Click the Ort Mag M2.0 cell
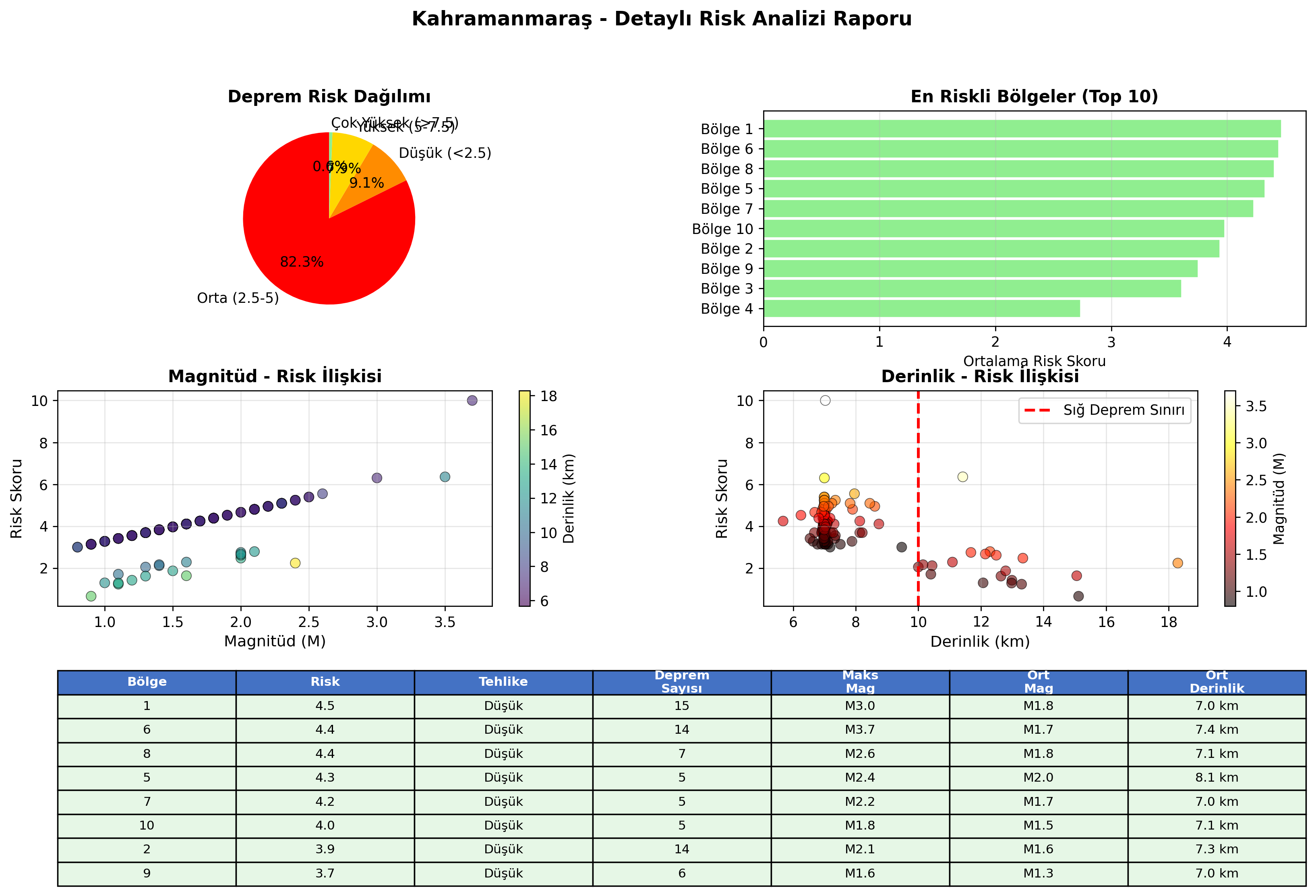Image resolution: width=1316 pixels, height=896 pixels. coord(1039,778)
